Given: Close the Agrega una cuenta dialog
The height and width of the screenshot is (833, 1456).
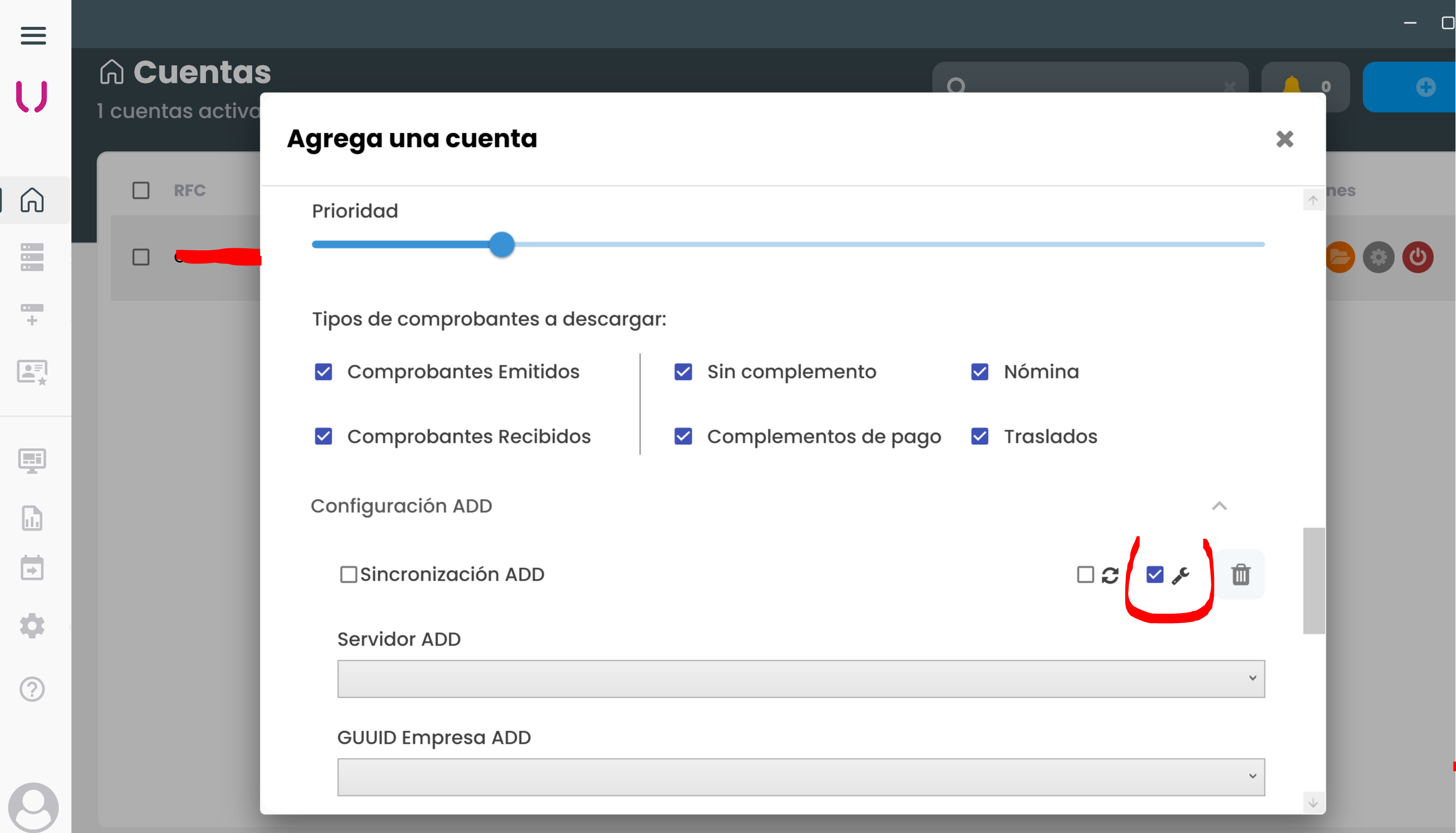Looking at the screenshot, I should [1284, 139].
